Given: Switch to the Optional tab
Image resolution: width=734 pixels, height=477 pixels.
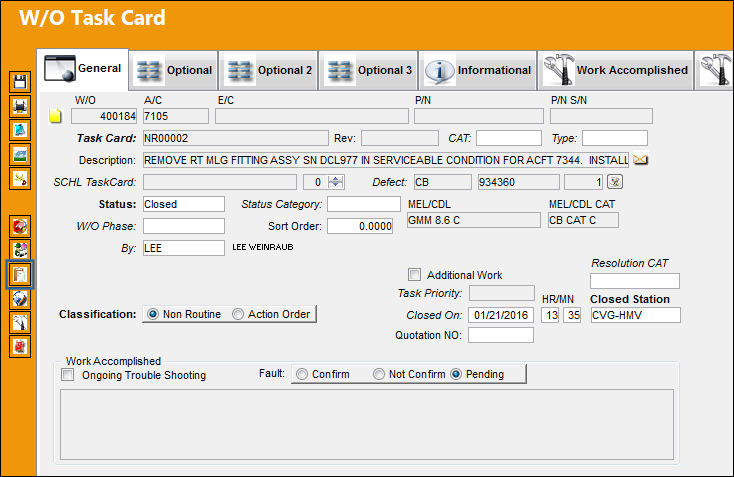Looking at the screenshot, I should pos(174,70).
